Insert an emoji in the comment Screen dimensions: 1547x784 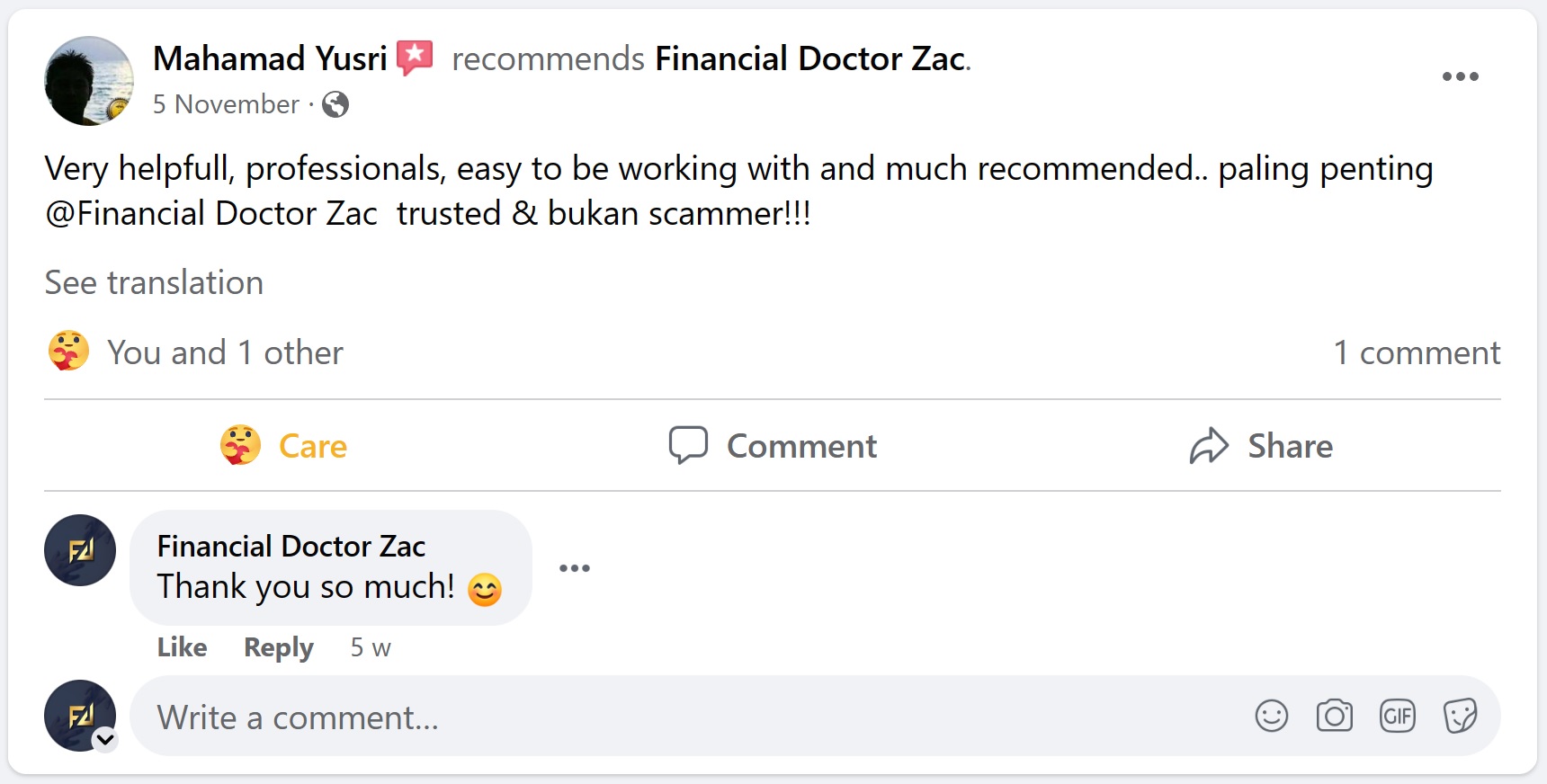[1271, 717]
